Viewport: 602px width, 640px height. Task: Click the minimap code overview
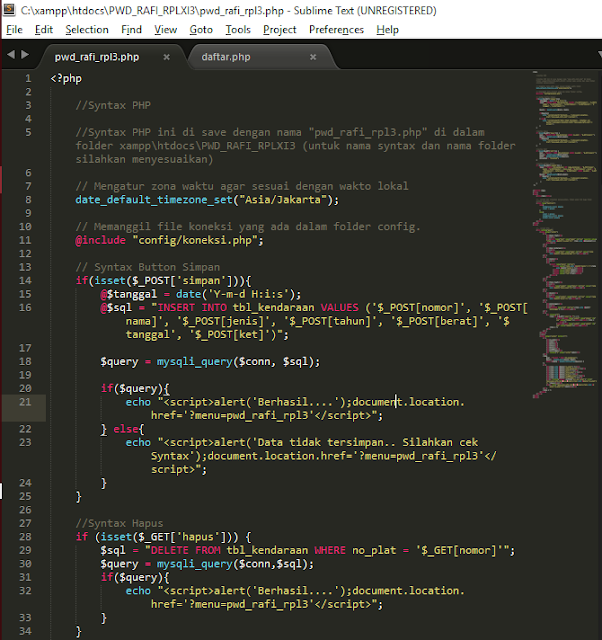click(x=566, y=235)
